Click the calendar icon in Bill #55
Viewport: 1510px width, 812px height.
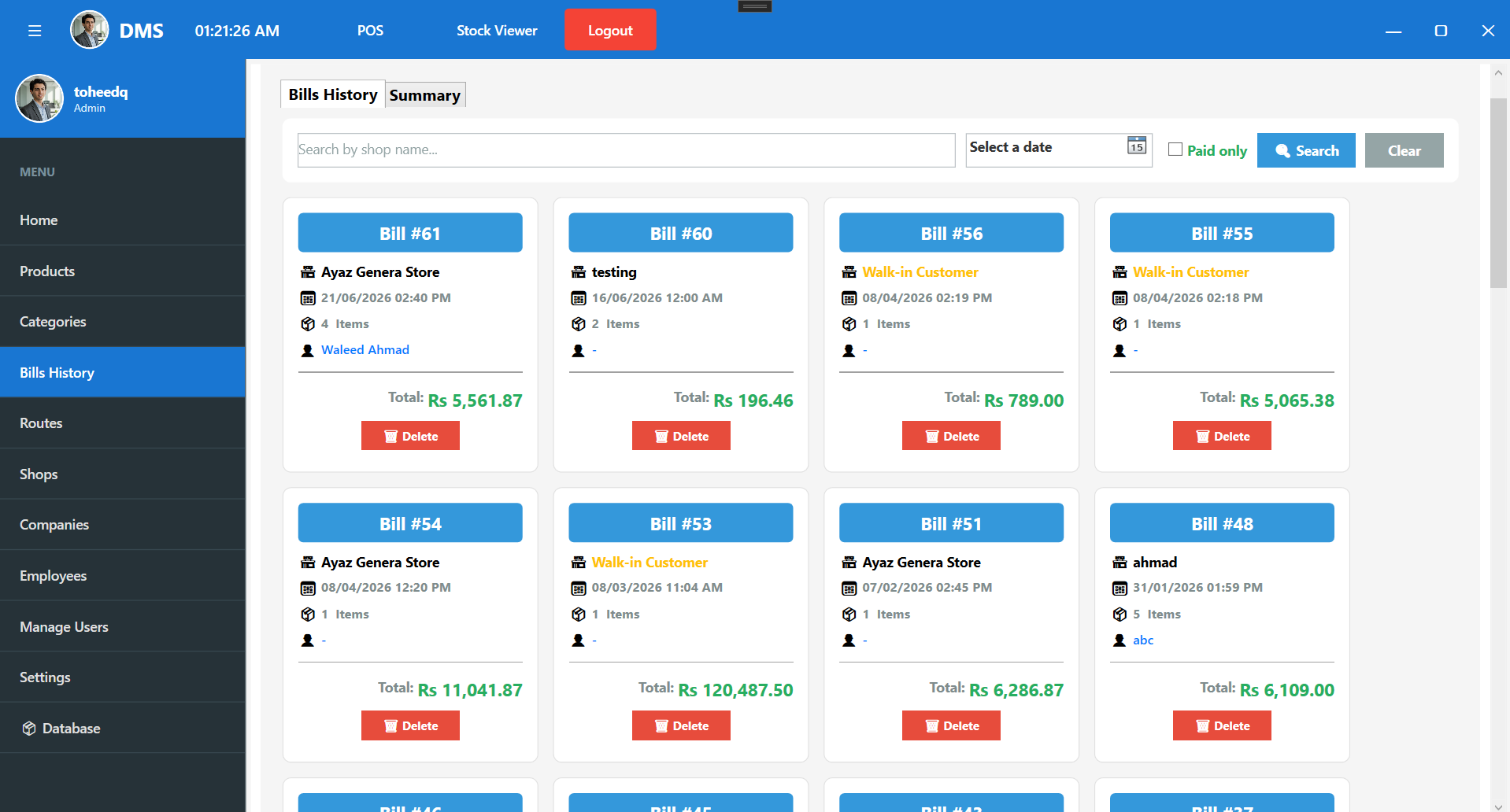pyautogui.click(x=1120, y=298)
